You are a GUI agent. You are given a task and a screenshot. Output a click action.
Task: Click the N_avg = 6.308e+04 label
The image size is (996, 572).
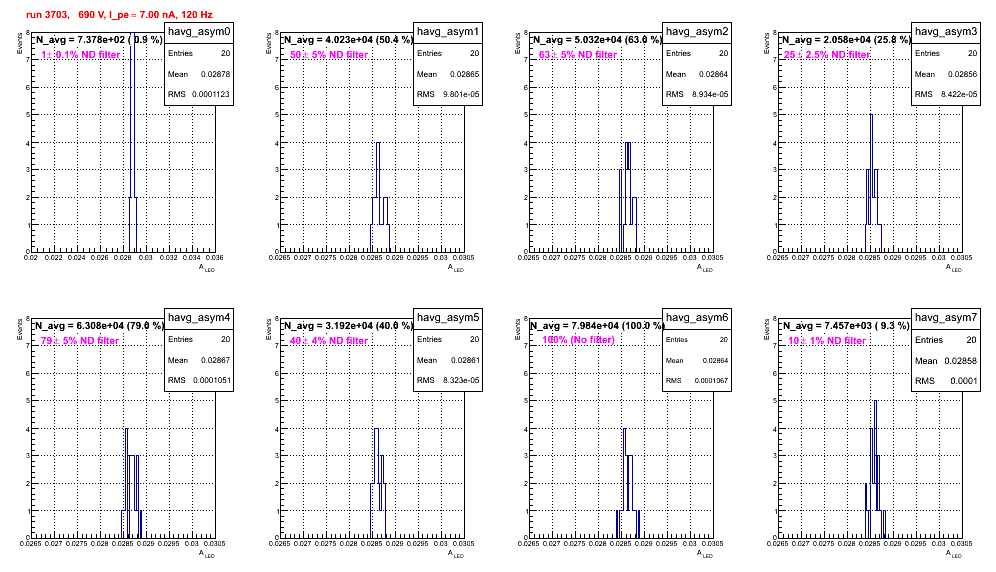pos(98,325)
